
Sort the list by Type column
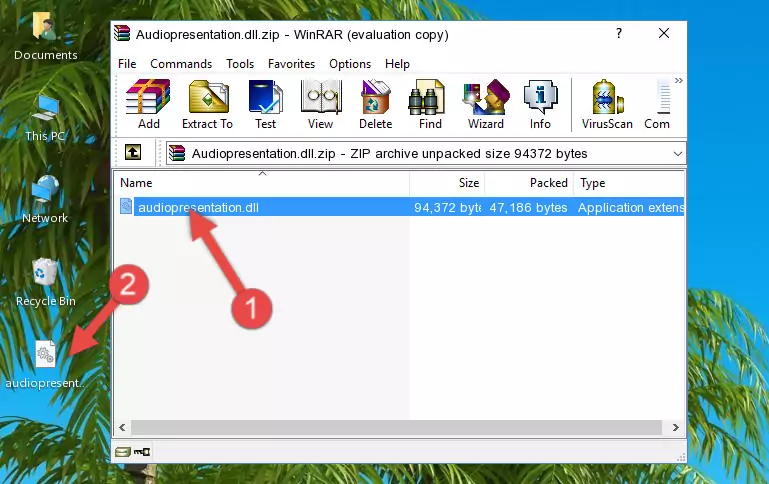click(629, 183)
